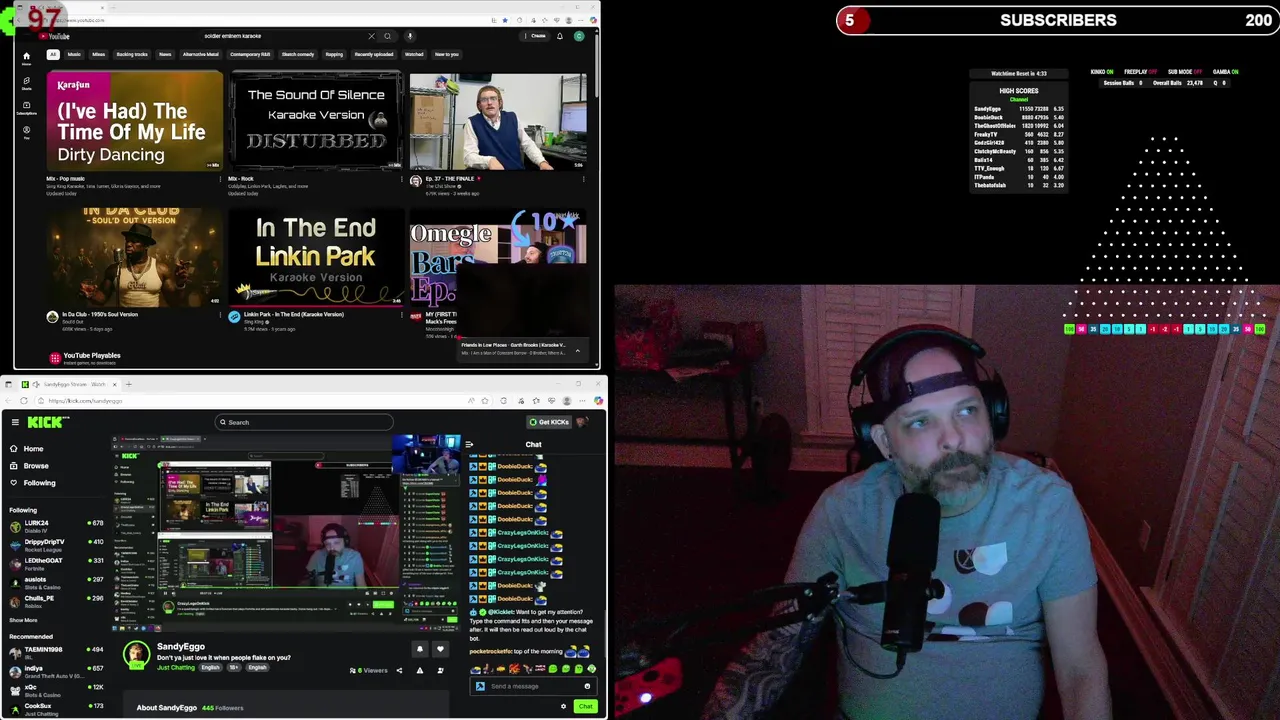This screenshot has height=720, width=1280.
Task: Toggle the heart follow button for SandyEggo
Action: tap(440, 649)
